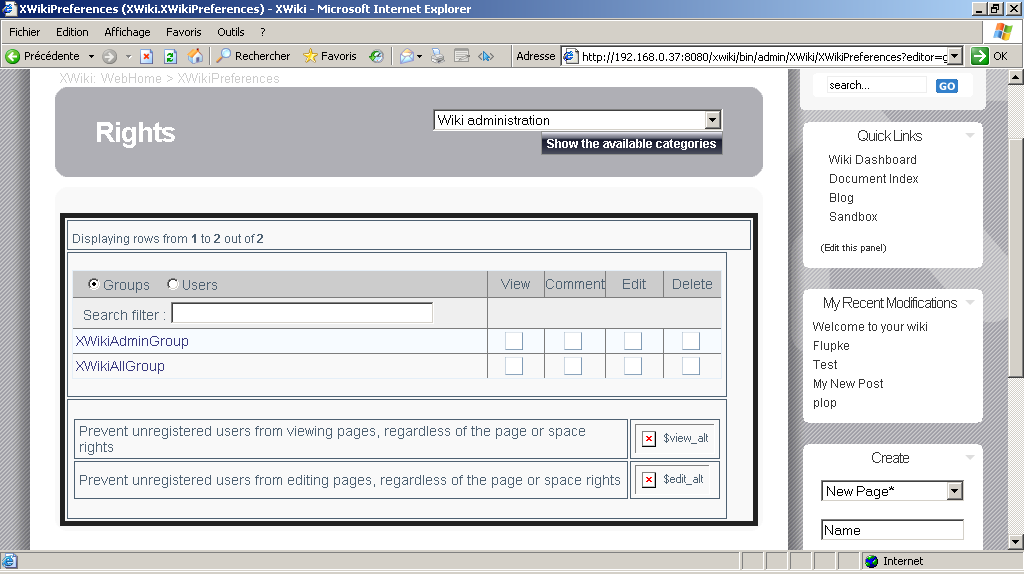Click the Précédente back arrow icon
Viewport: 1024px width, 574px height.
[x=12, y=56]
